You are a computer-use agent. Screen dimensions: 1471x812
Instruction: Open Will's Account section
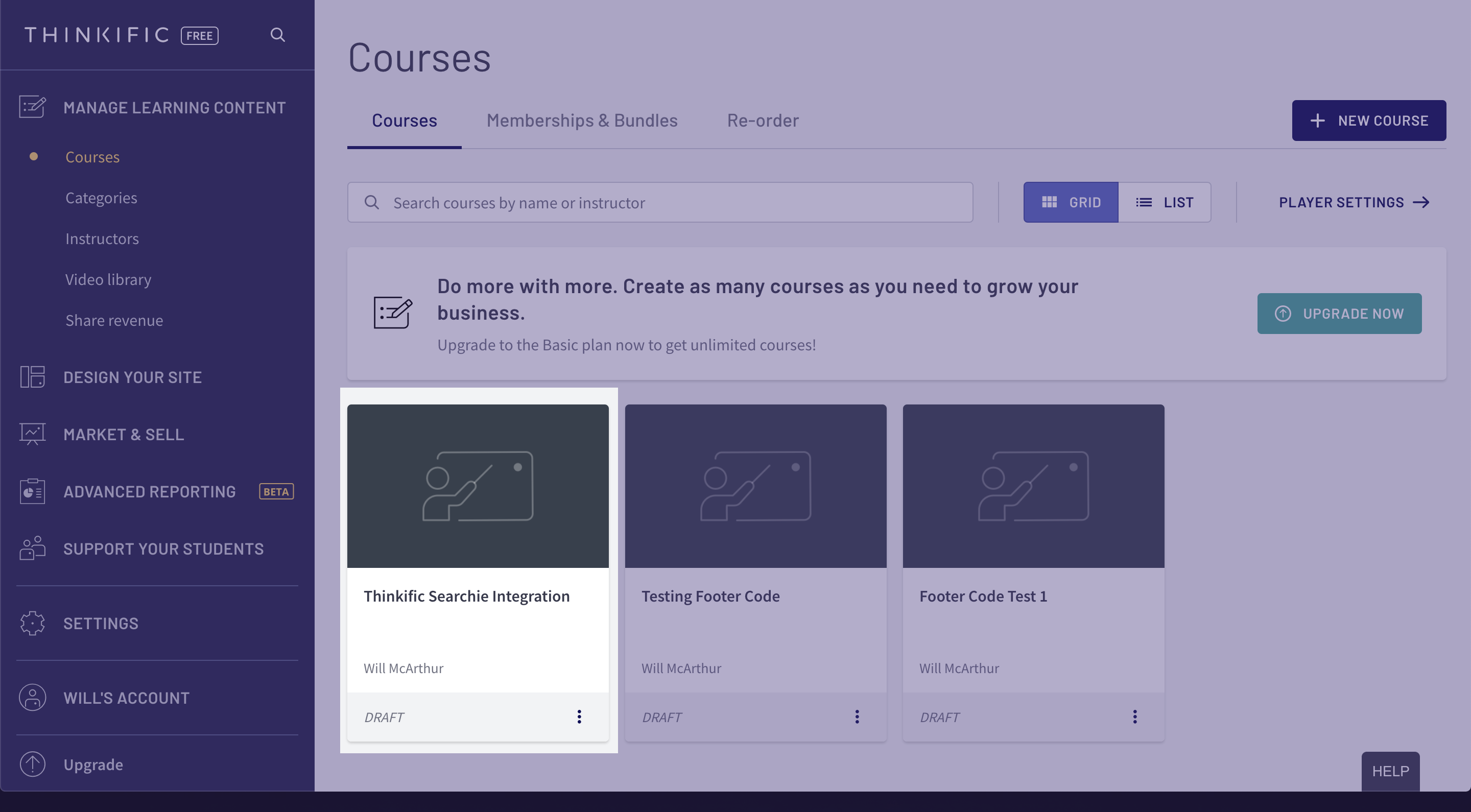(126, 698)
